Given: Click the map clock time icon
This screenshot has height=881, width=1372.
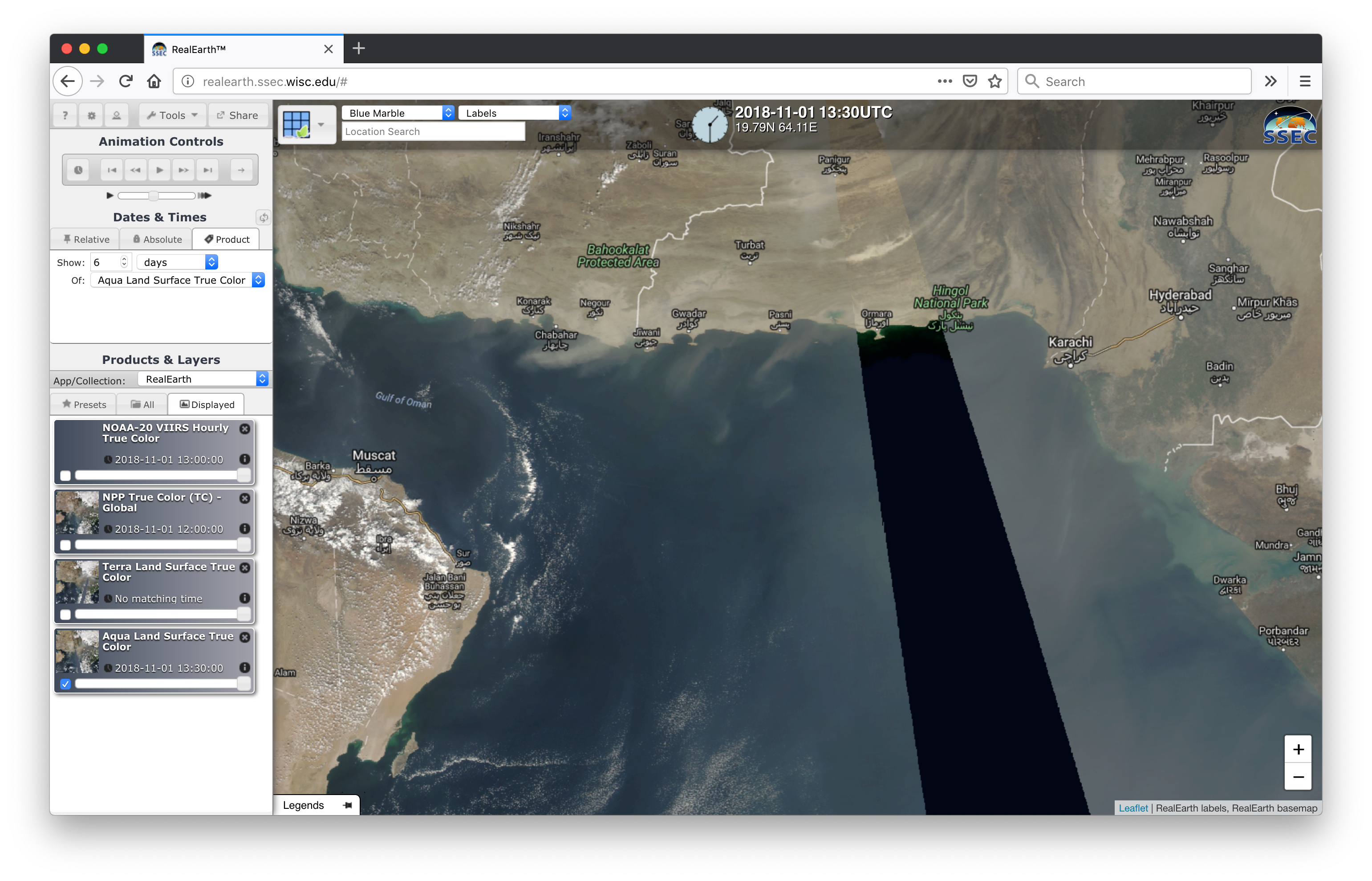Looking at the screenshot, I should (x=710, y=124).
